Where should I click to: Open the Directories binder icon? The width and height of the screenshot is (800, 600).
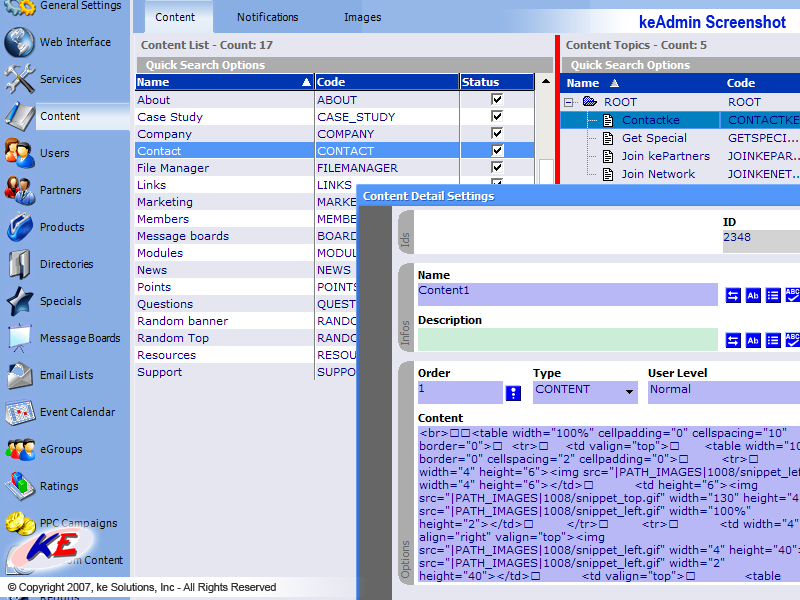[19, 264]
